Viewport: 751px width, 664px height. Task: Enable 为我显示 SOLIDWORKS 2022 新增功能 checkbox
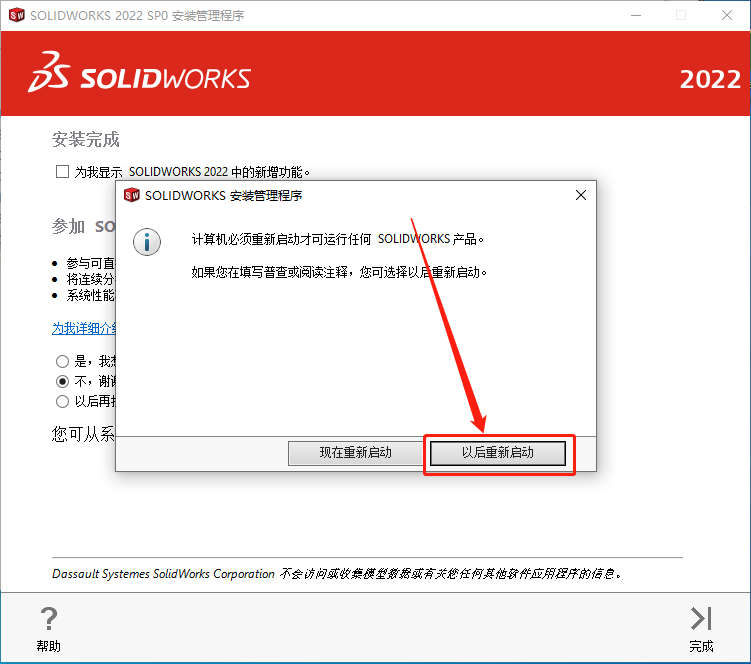coord(62,172)
